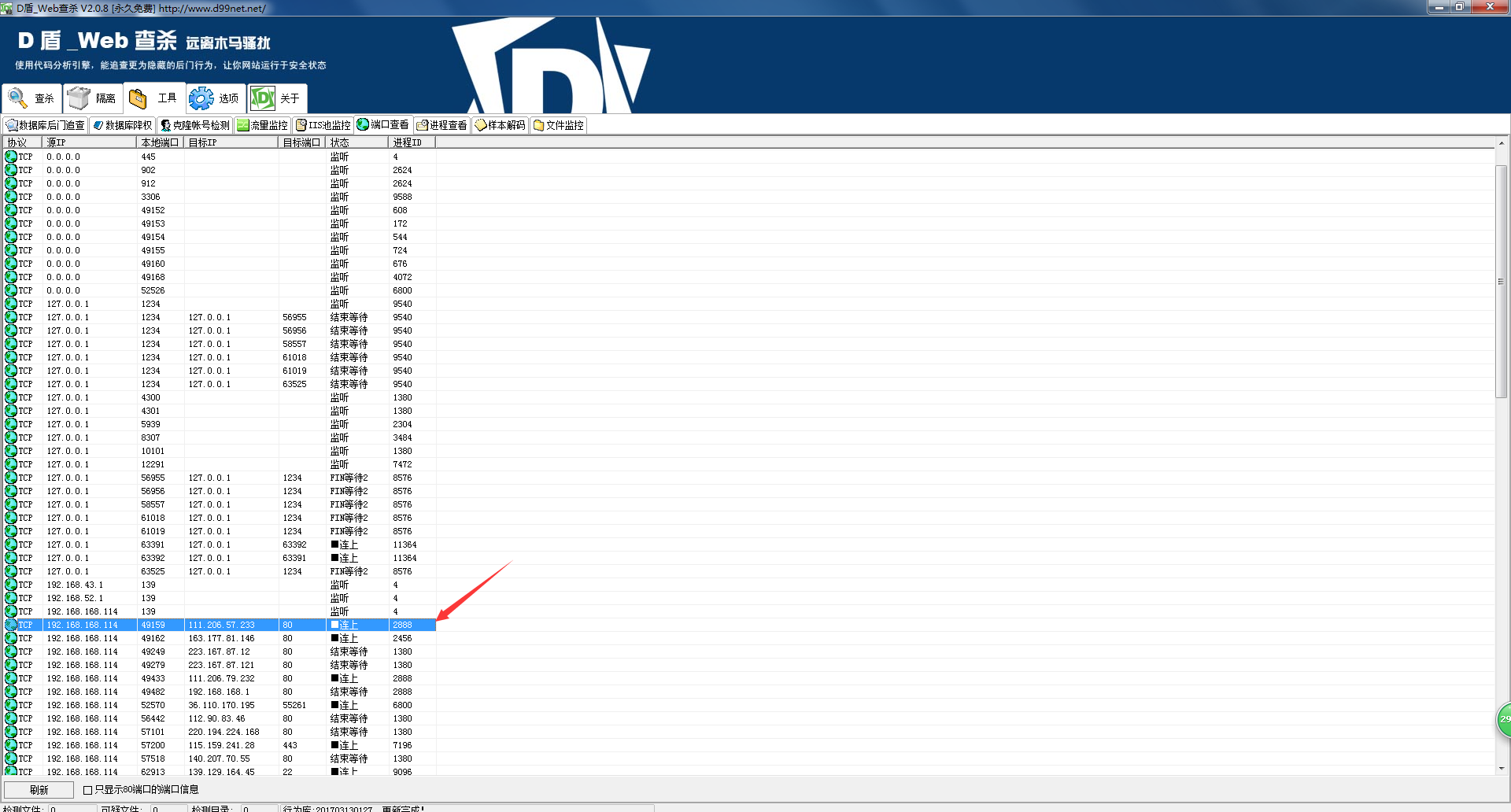This screenshot has width=1511, height=812.
Task: Open the 样本解码 tool icon
Action: click(481, 125)
